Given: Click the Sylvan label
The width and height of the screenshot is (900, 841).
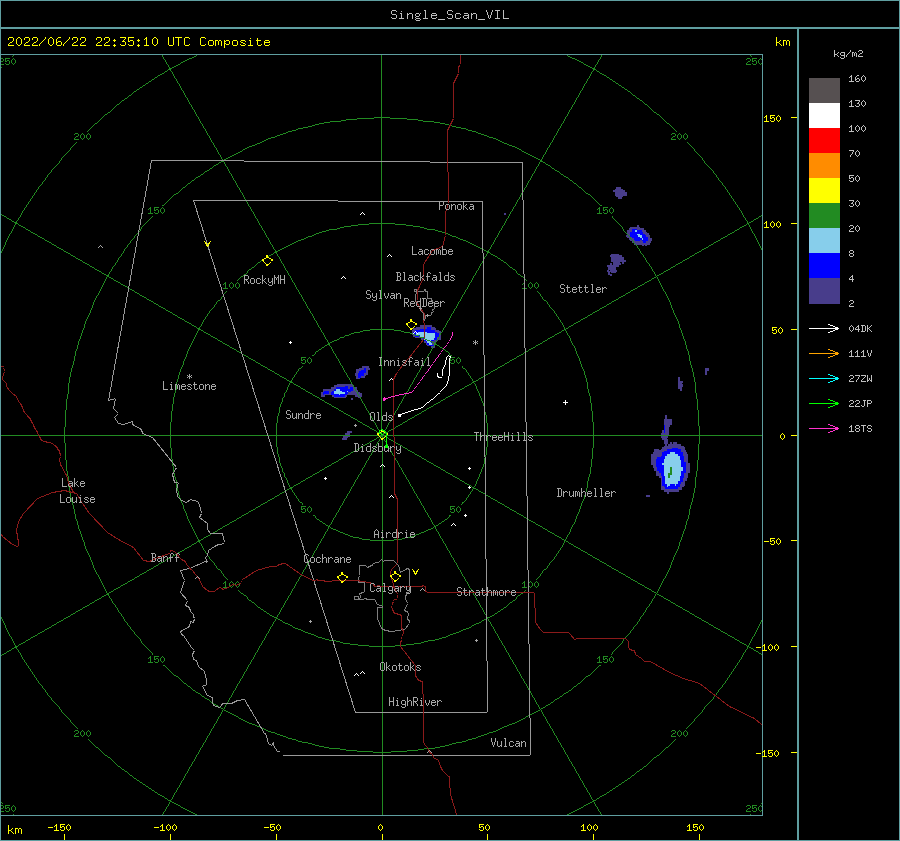Looking at the screenshot, I should click(x=383, y=295).
